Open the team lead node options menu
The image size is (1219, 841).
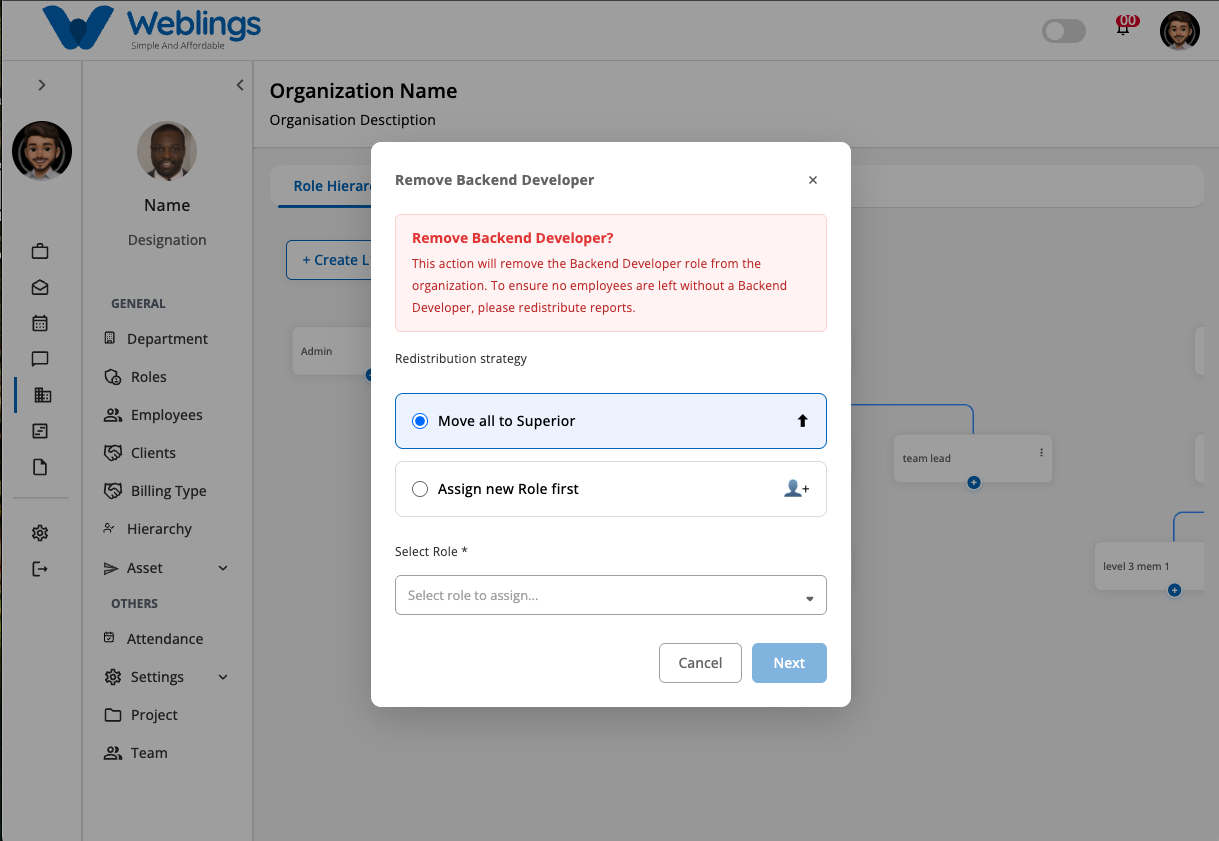tap(1041, 452)
